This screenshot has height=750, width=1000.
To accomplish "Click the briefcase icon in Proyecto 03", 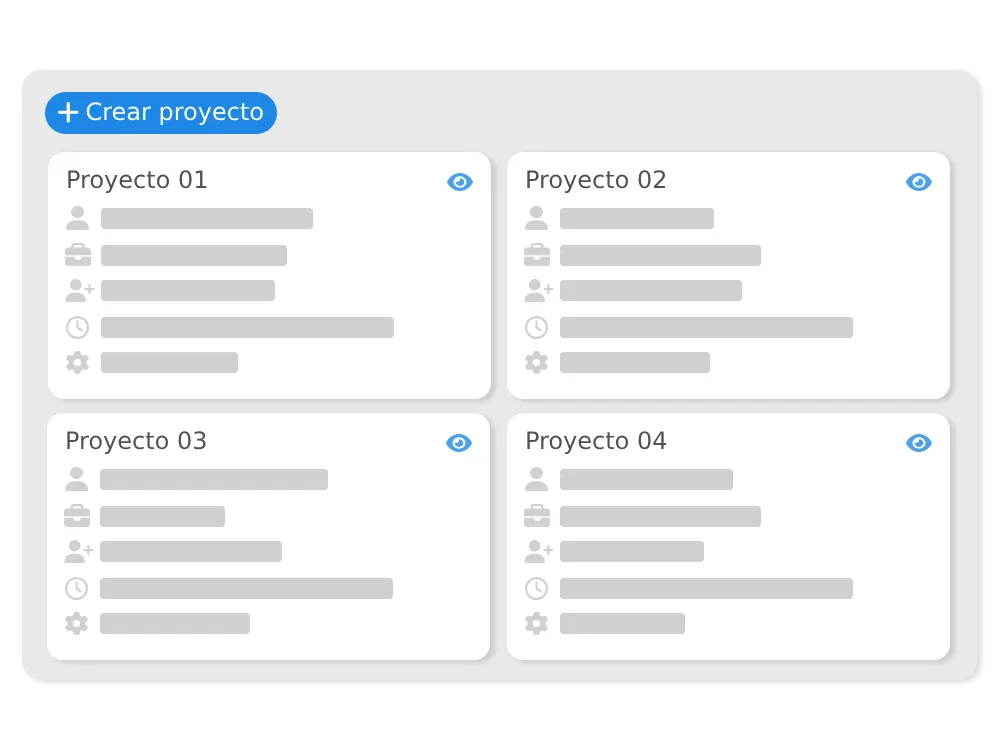I will [x=77, y=515].
